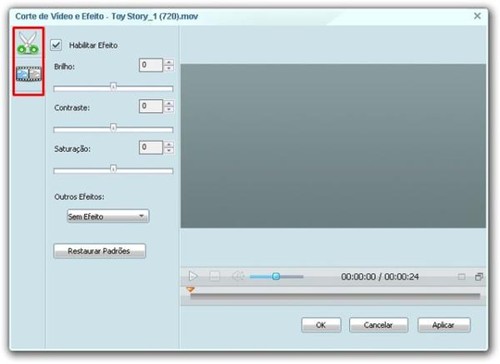Open fullscreen preview with the overlapping windows icon

479,277
